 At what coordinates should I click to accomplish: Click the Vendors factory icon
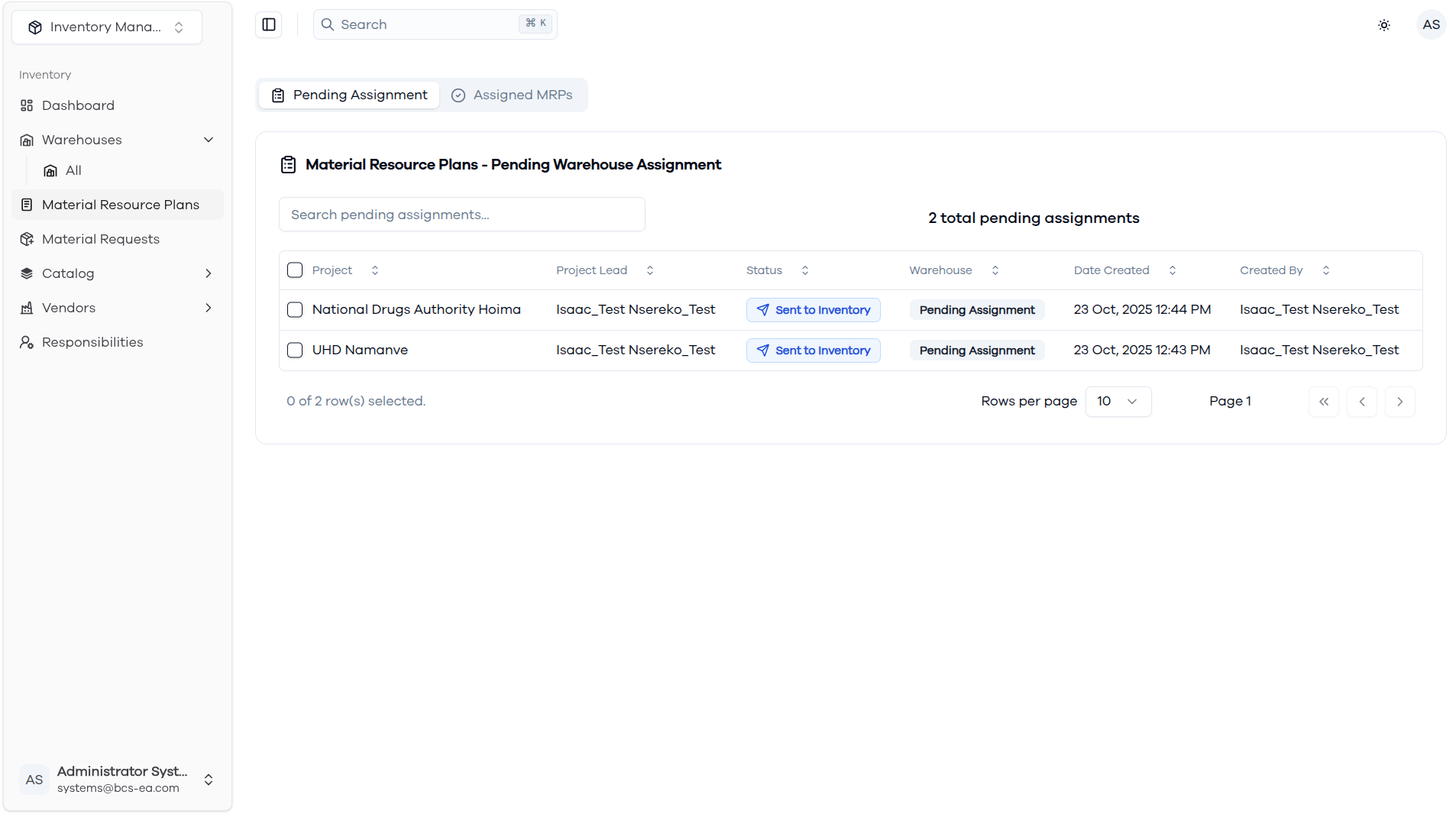pos(27,308)
